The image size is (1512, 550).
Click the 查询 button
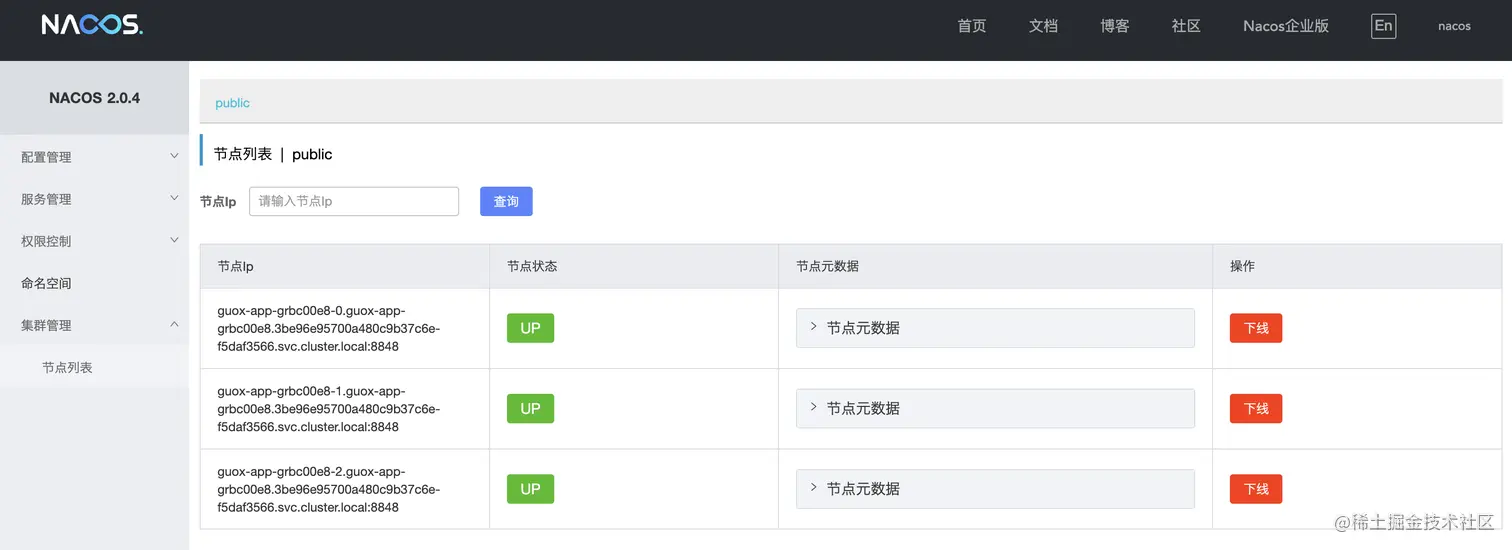506,201
